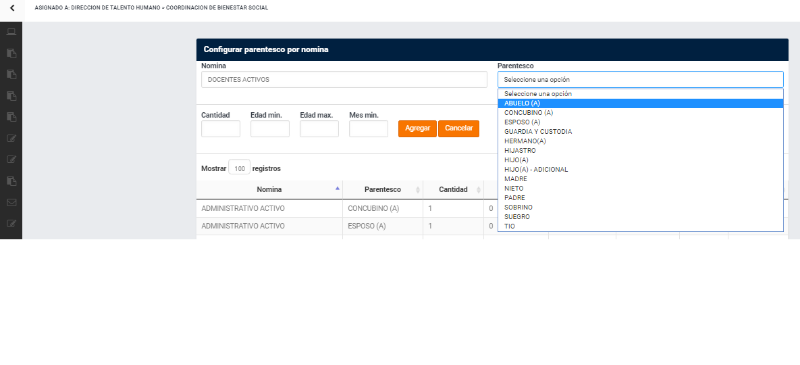Select PADRE option

640,198
